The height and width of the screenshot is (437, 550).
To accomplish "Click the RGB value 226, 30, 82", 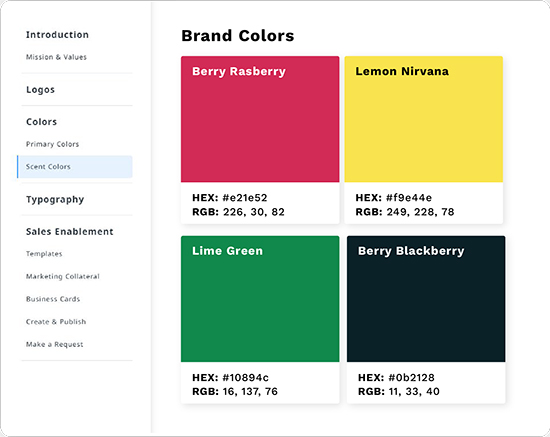I will (254, 212).
